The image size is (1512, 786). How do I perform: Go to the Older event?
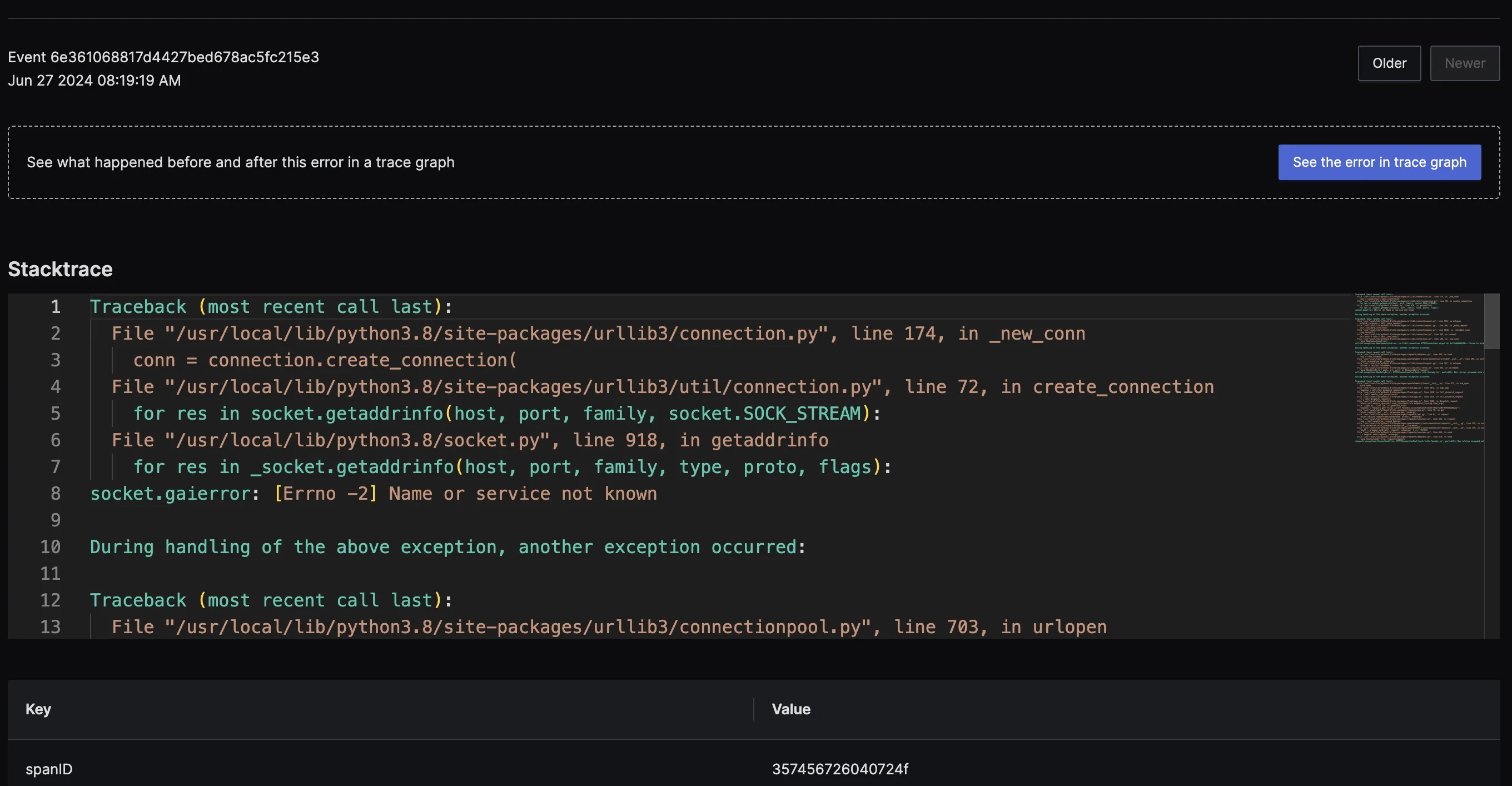tap(1389, 63)
